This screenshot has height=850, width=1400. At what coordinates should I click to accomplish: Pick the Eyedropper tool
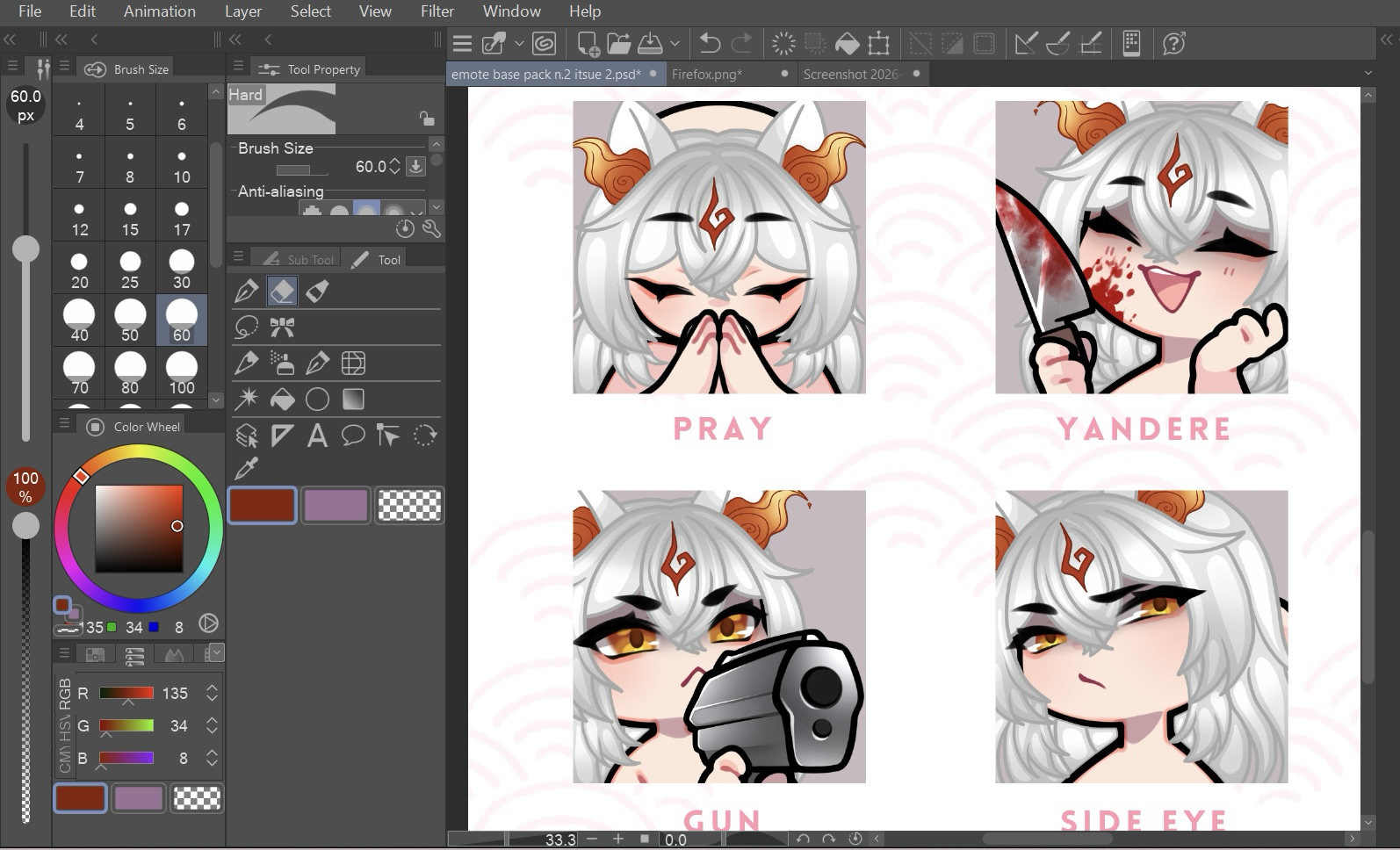247,470
